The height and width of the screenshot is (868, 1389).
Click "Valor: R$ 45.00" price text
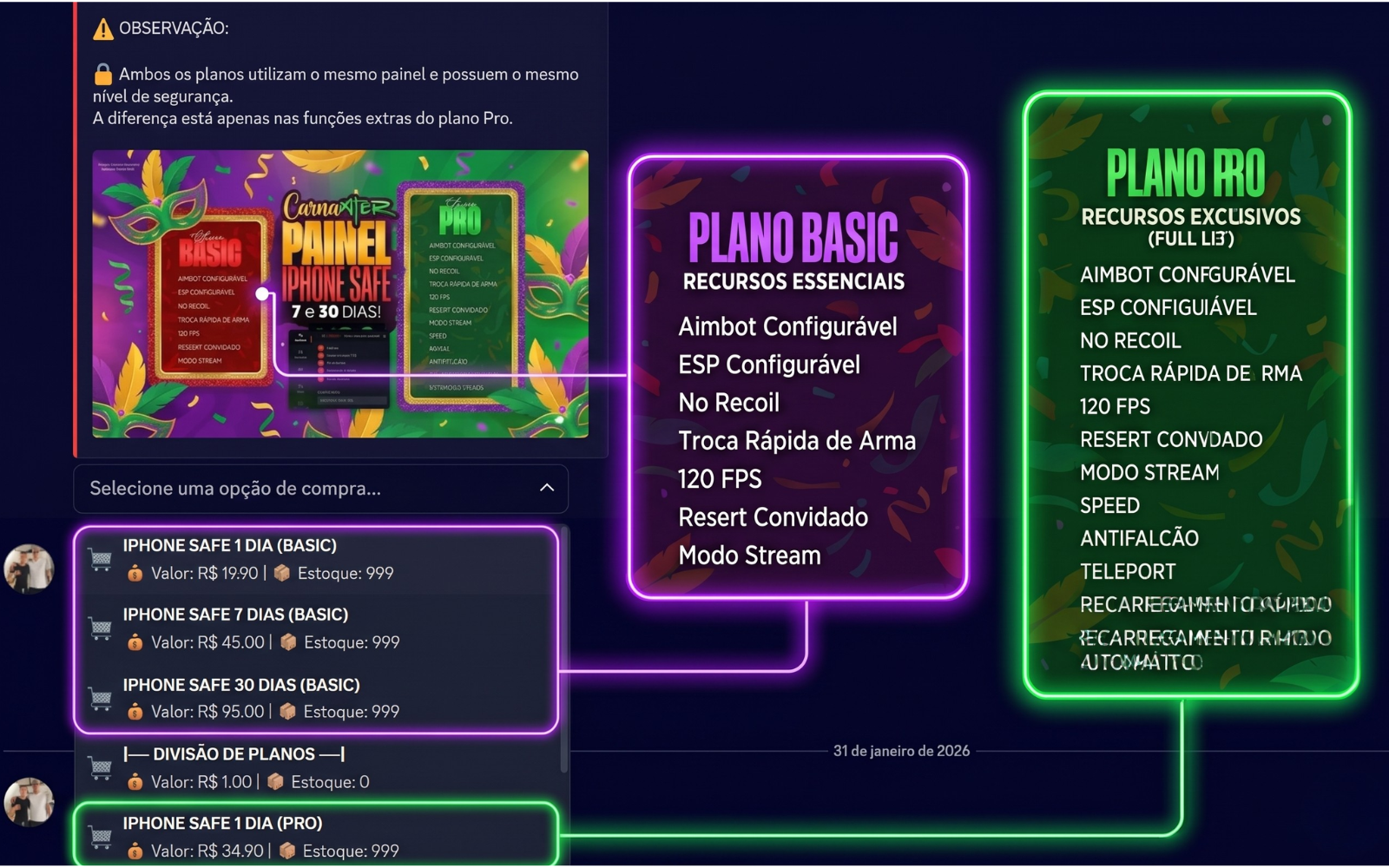[x=207, y=642]
